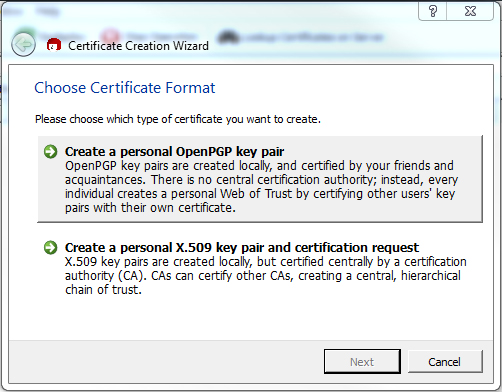Click the Certificate Creation Wizard title text
Screen dimensions: 502x392
[x=138, y=46]
